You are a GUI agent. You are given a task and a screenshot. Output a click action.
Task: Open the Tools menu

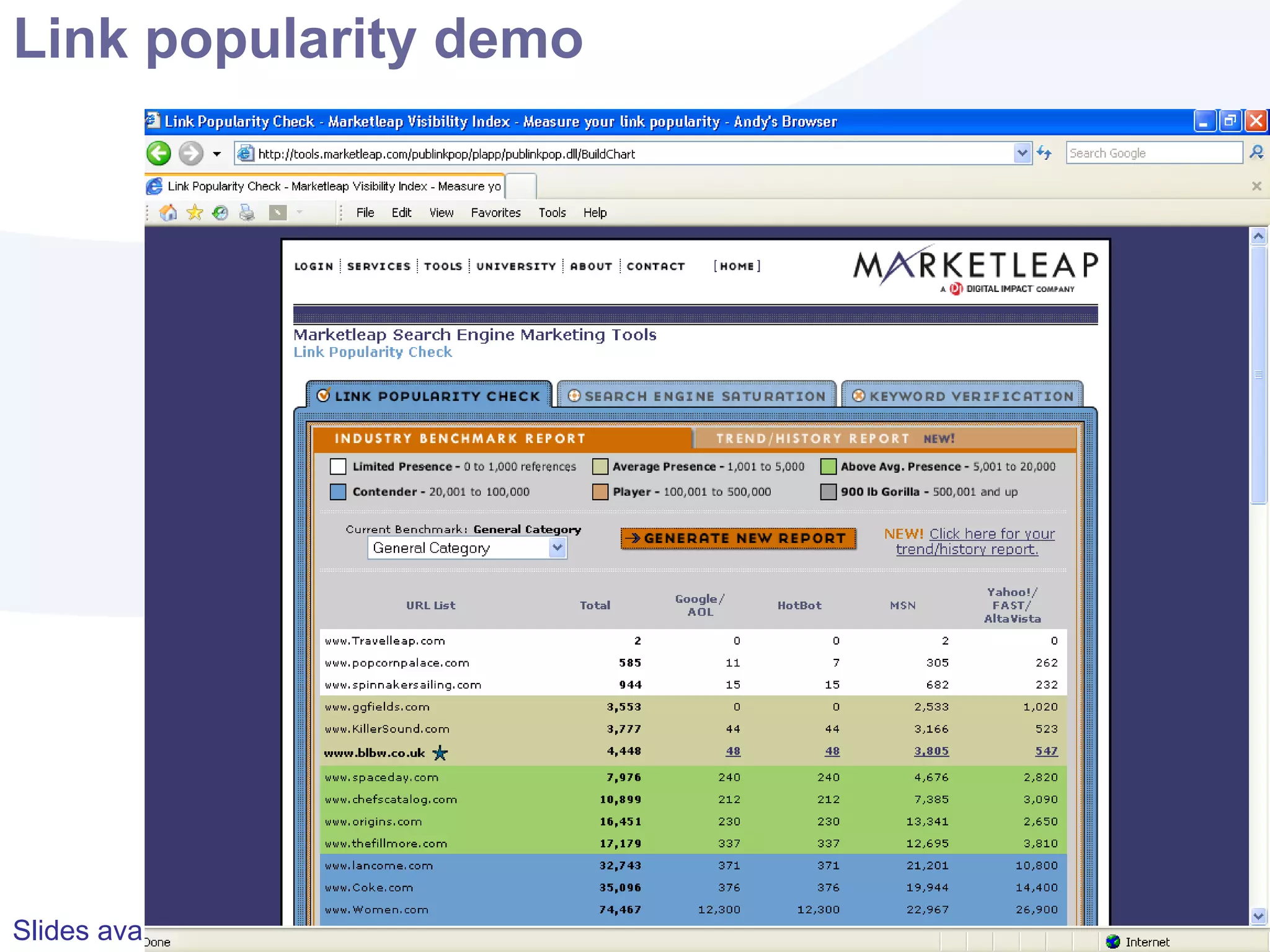(551, 213)
